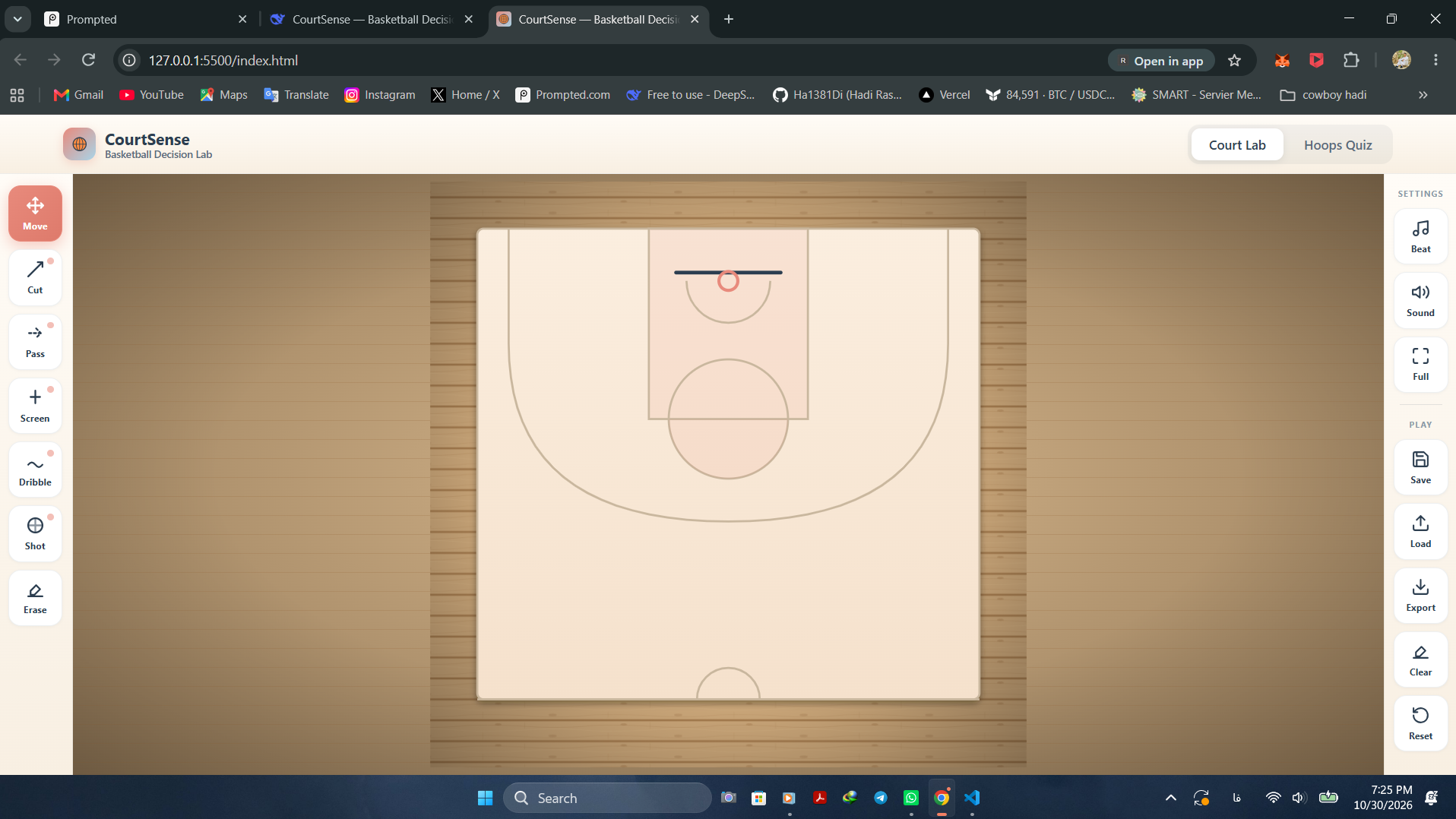Reload the current page

[x=88, y=60]
